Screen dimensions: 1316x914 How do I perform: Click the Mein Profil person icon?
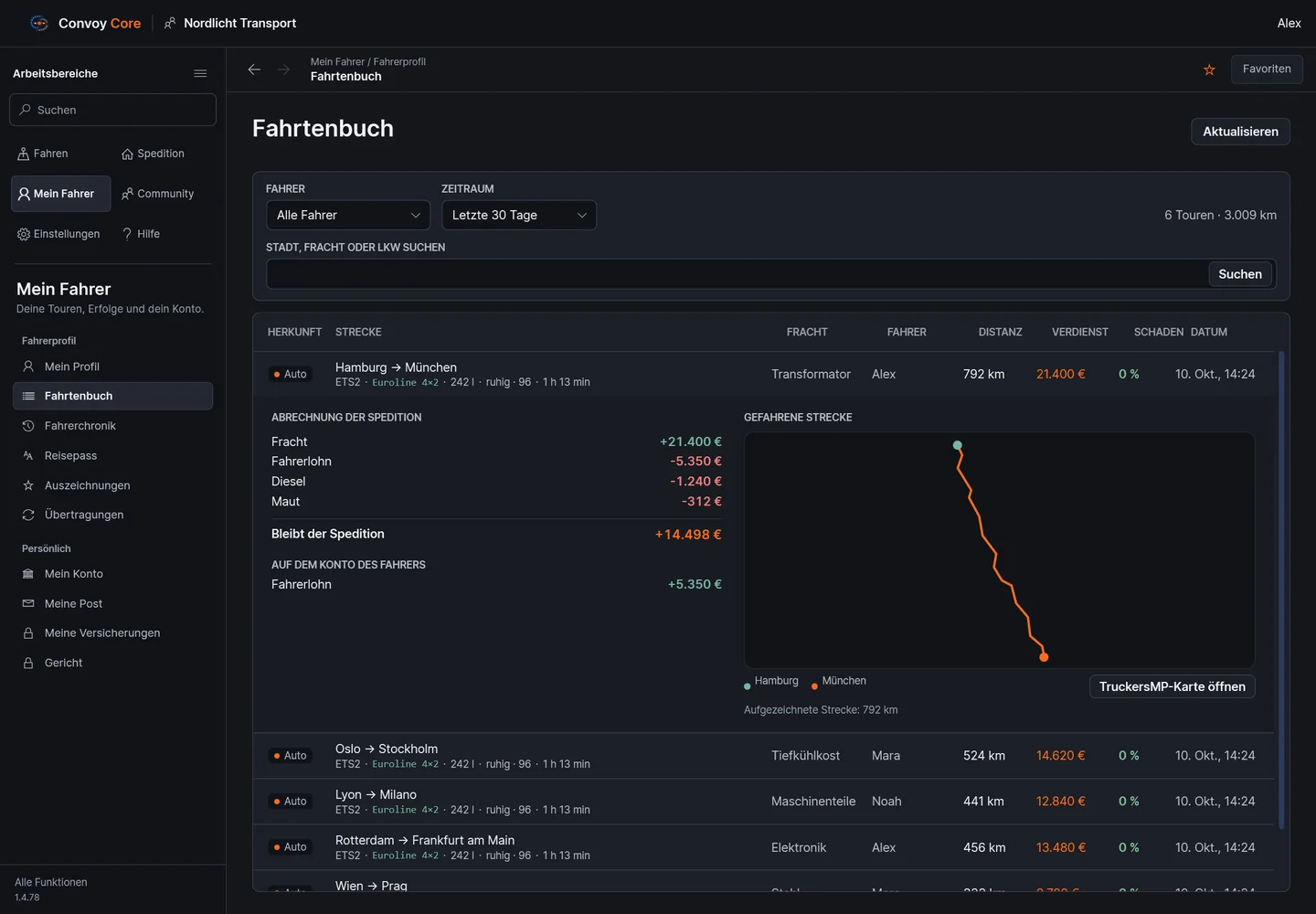(x=28, y=367)
